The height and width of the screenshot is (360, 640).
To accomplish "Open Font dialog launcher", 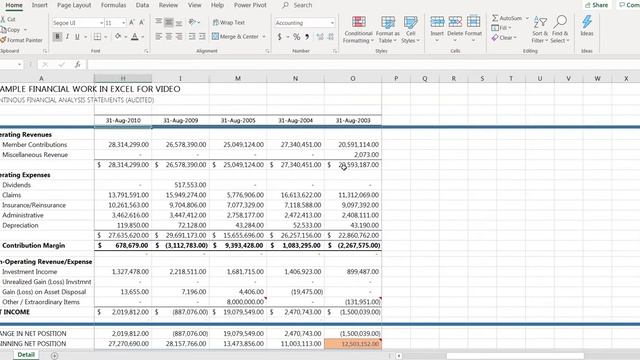I will 146,51.
